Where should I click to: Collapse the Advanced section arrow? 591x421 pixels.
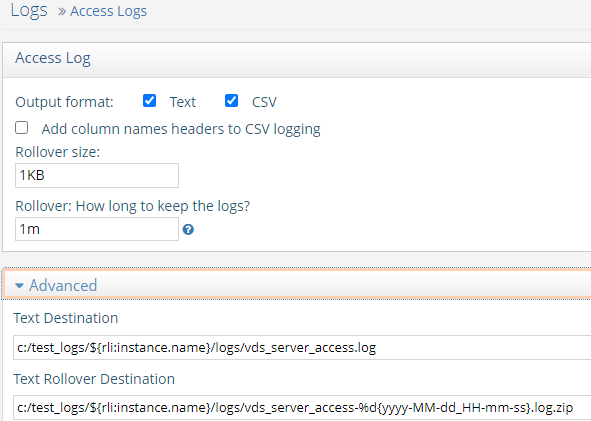pyautogui.click(x=19, y=286)
